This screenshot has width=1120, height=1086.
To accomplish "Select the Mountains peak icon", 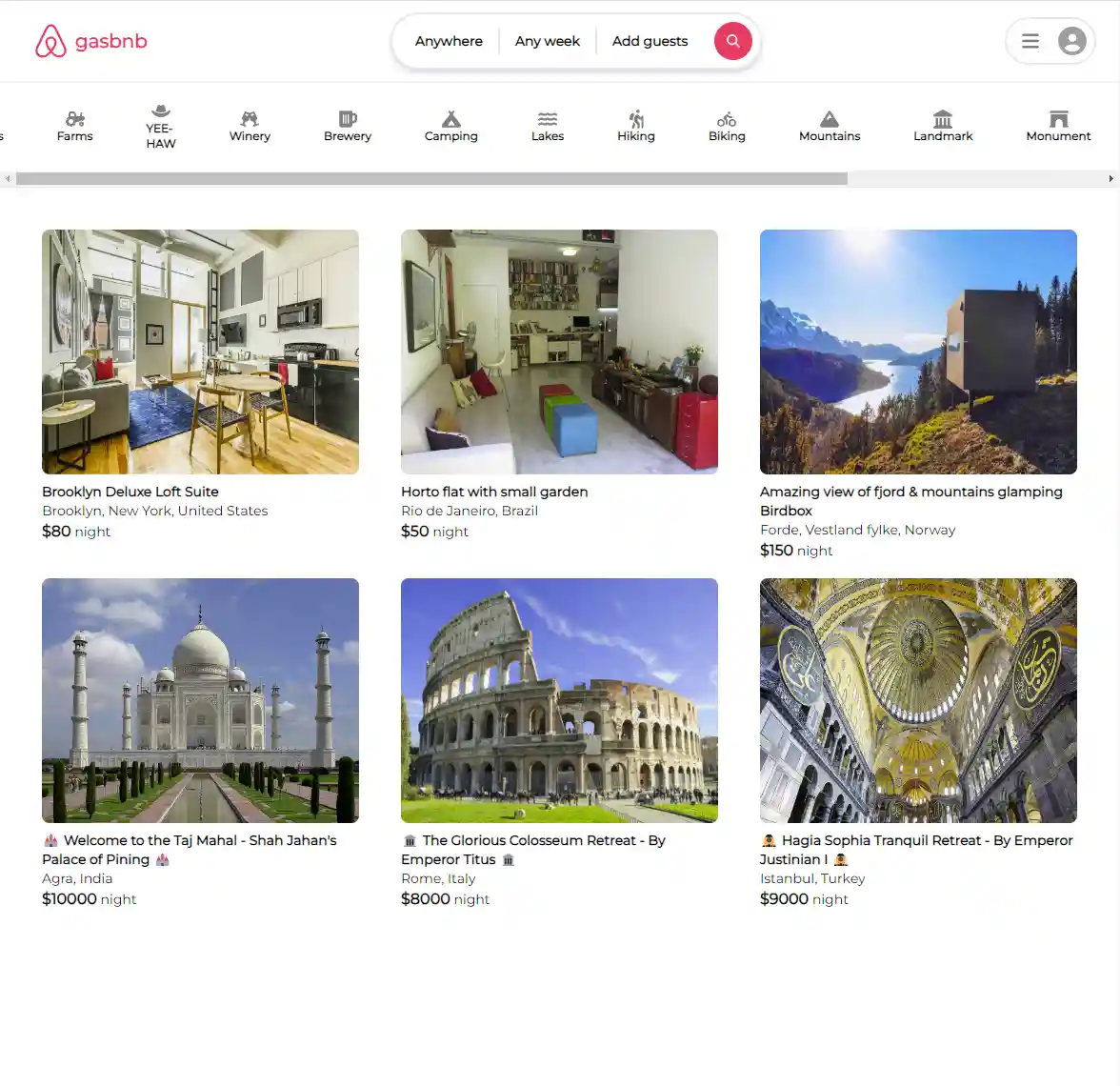I will (830, 118).
